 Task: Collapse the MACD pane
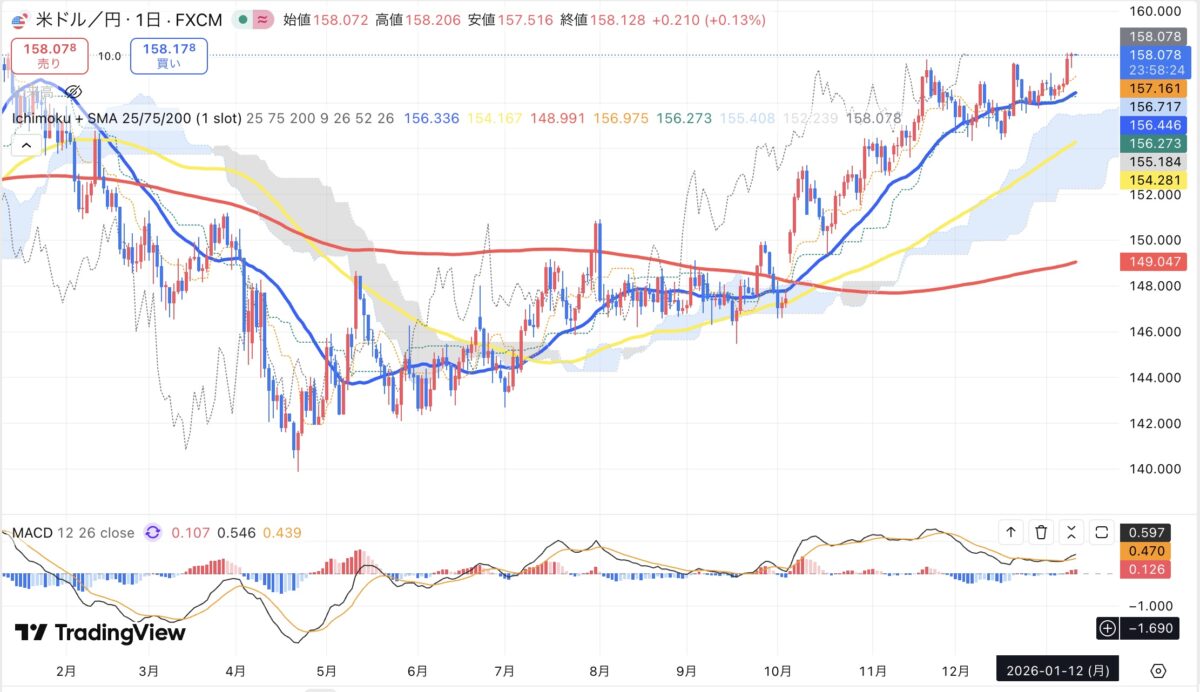1071,532
